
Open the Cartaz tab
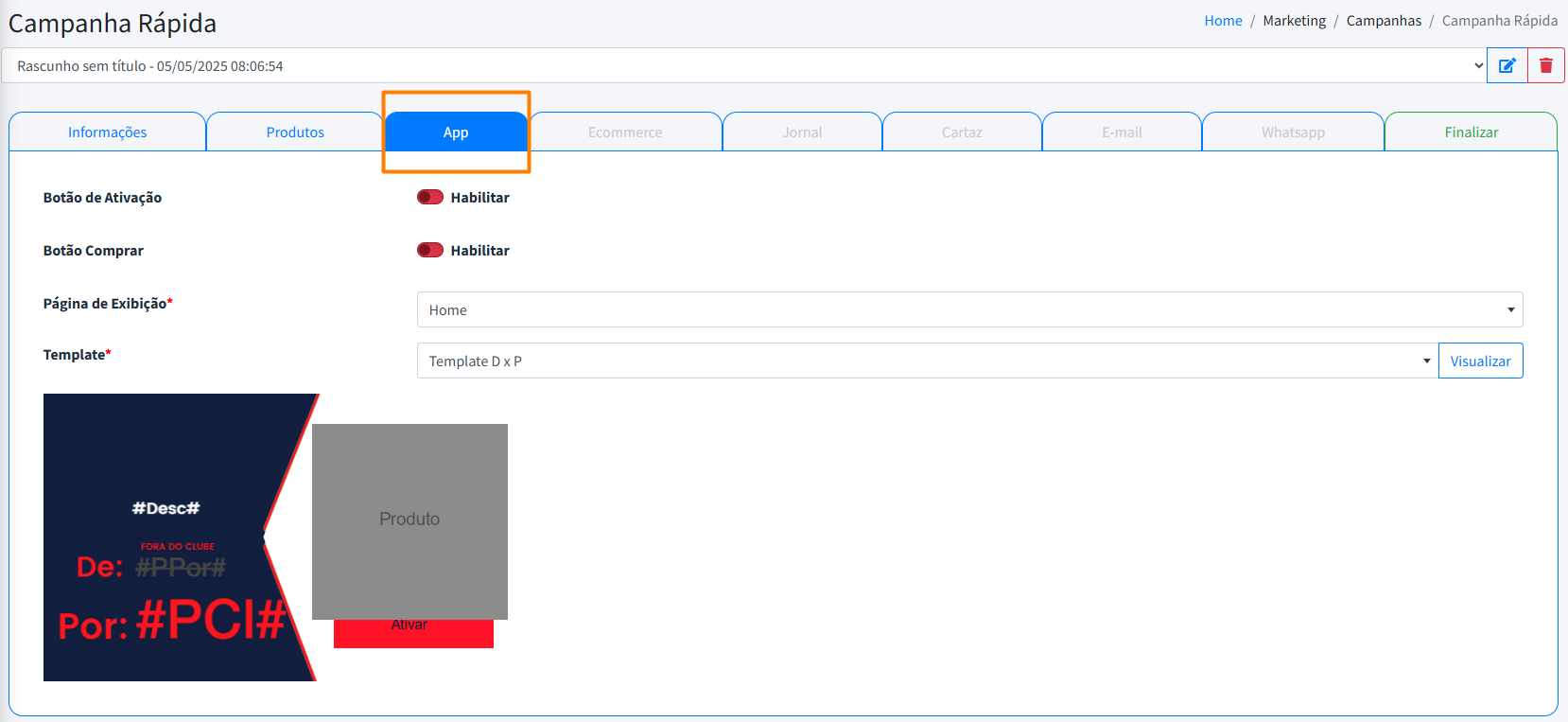pos(962,132)
